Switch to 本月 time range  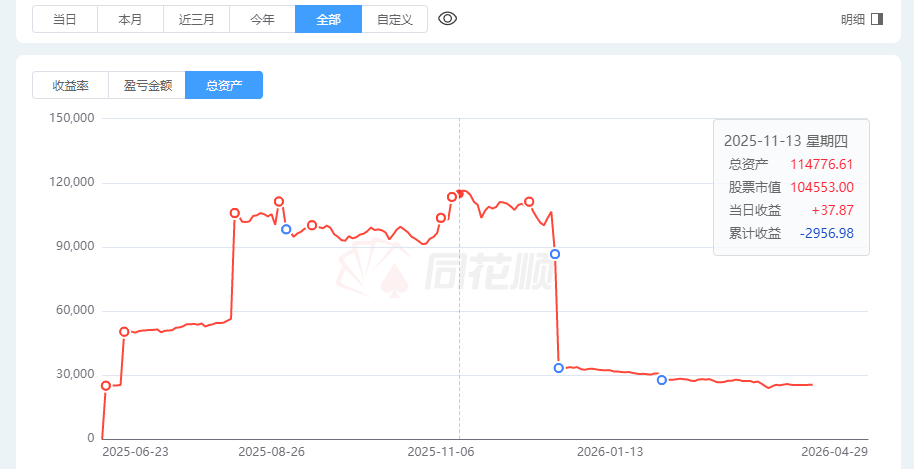point(130,19)
